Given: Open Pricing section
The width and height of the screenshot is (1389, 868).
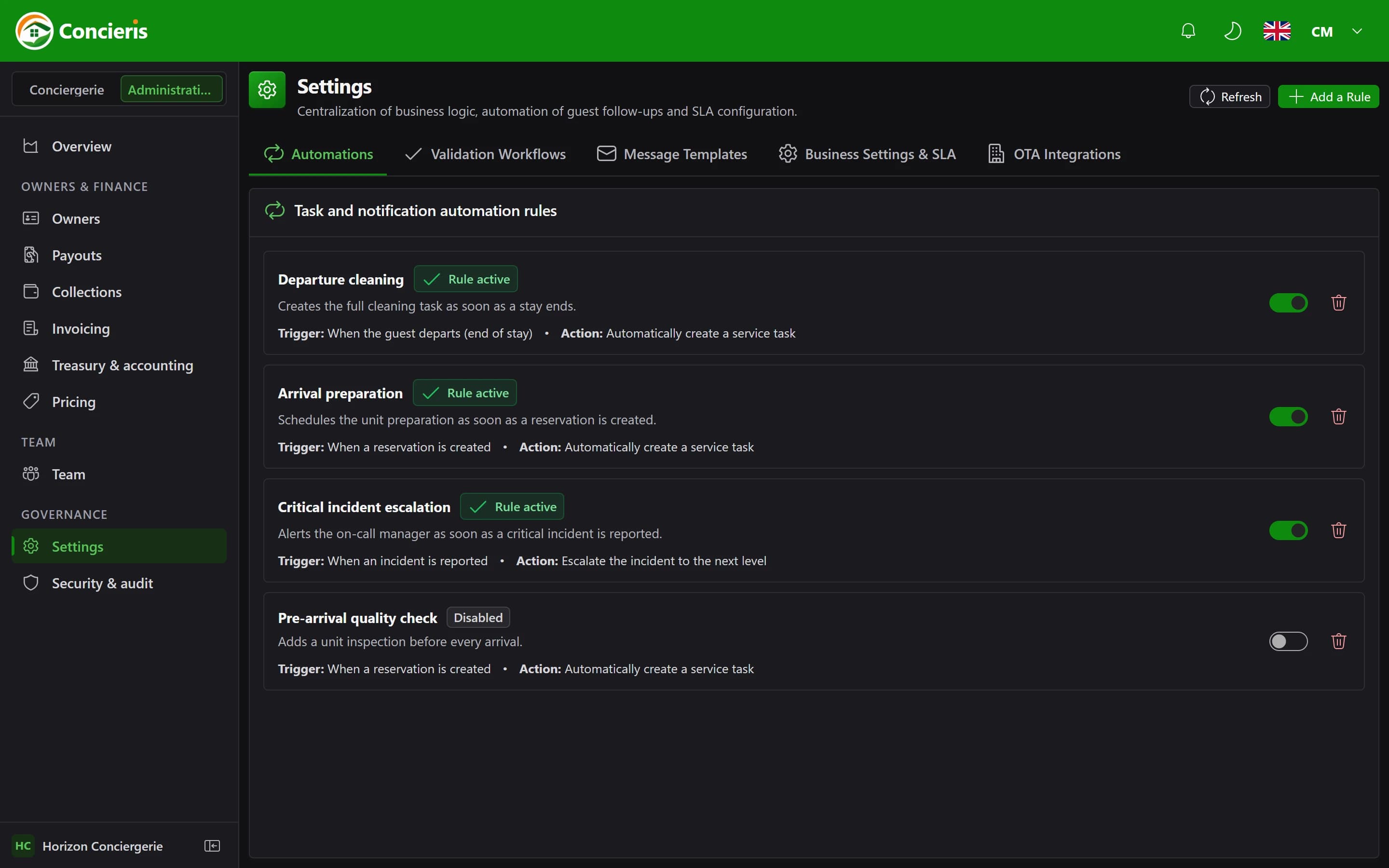Looking at the screenshot, I should (x=119, y=402).
